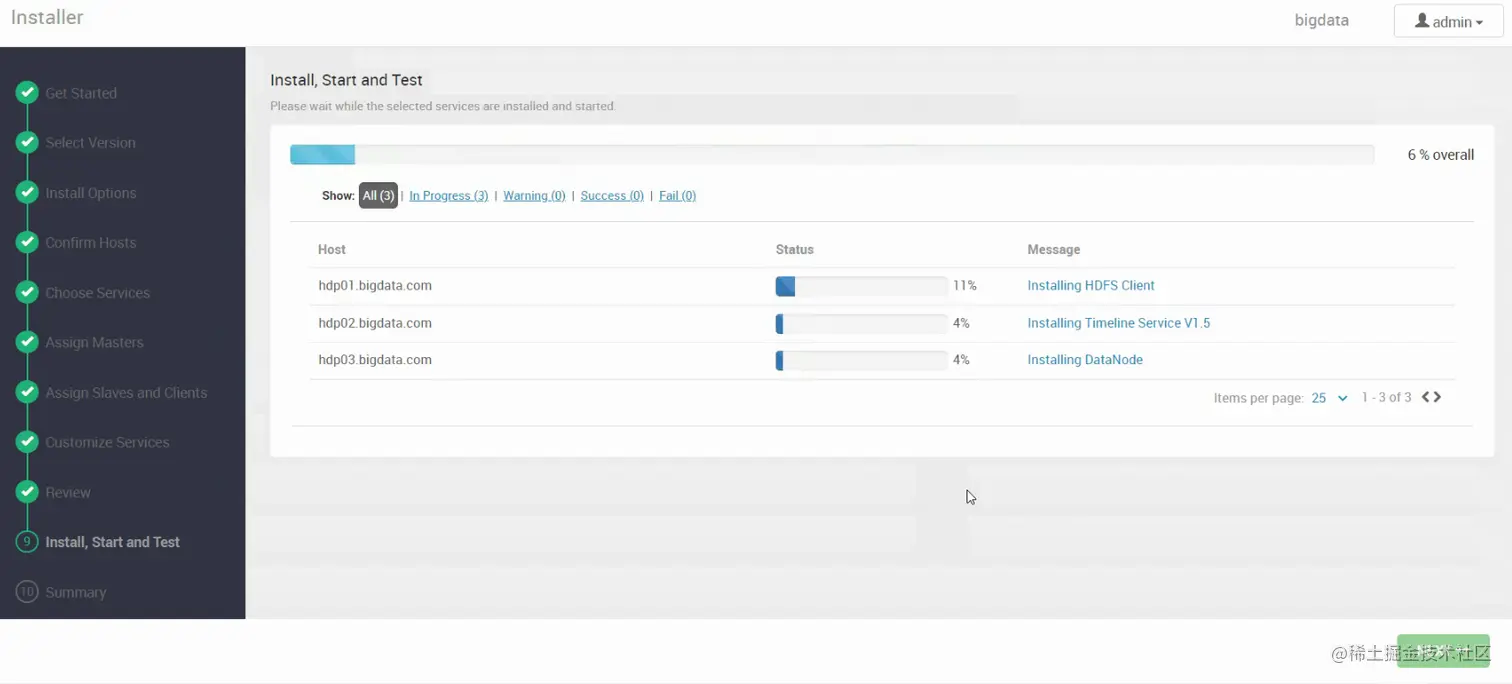Image resolution: width=1512 pixels, height=684 pixels.
Task: Open the Summary wizard step
Action: click(75, 592)
